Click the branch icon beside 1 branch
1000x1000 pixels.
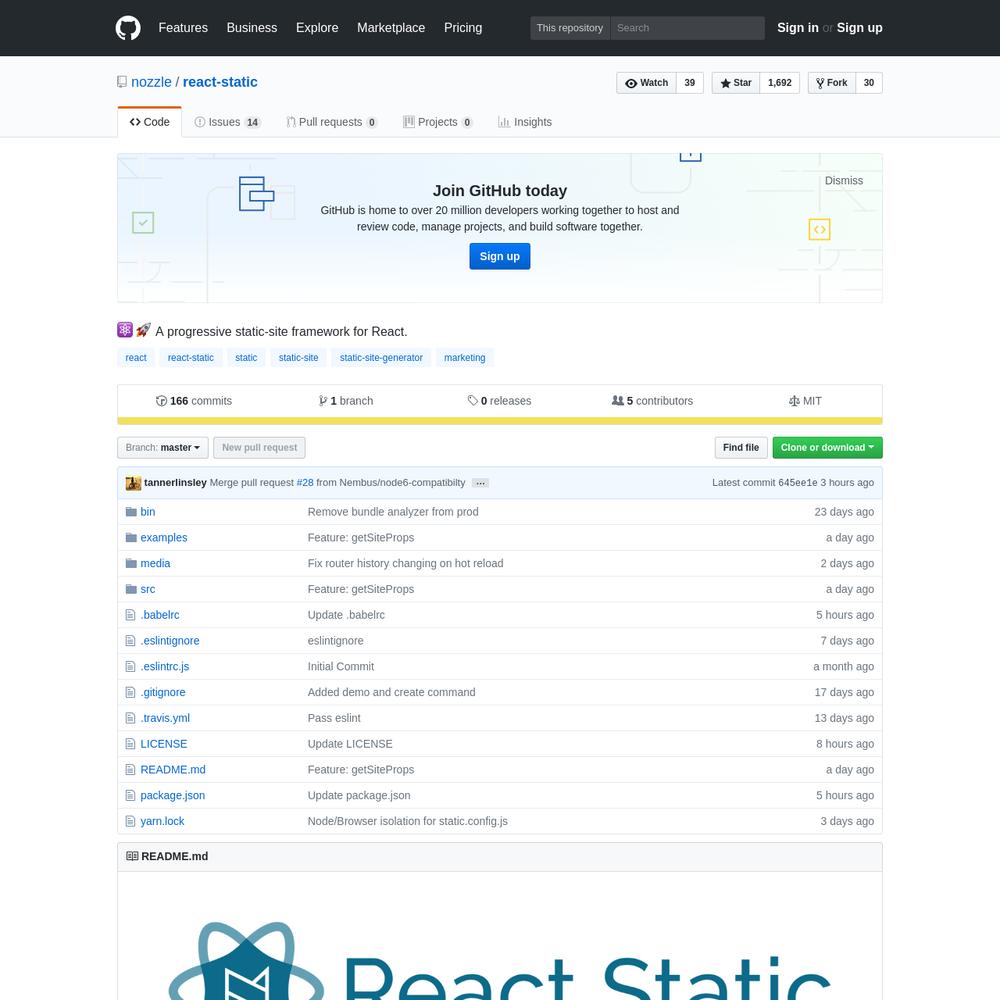(323, 401)
